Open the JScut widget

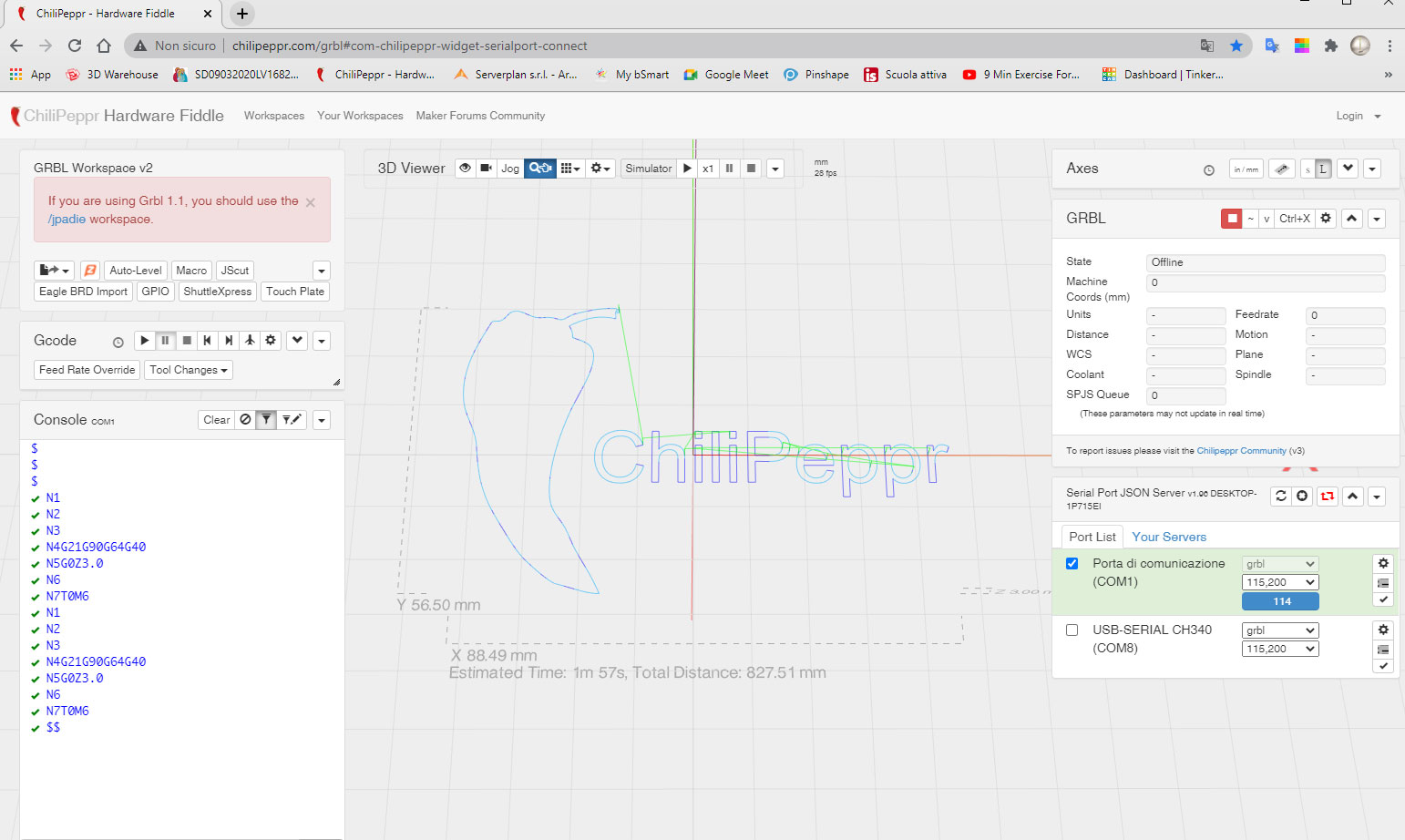point(235,271)
